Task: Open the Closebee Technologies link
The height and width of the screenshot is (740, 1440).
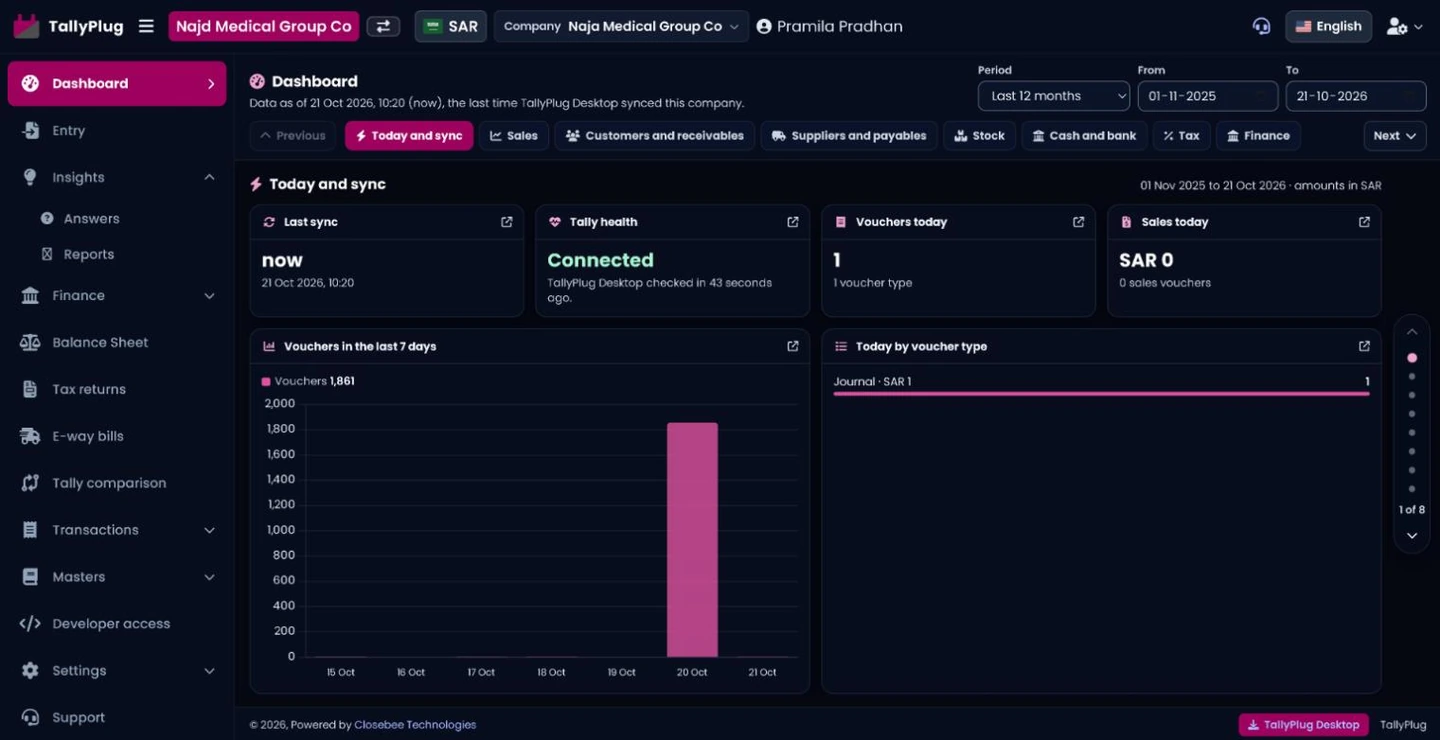Action: pos(415,725)
